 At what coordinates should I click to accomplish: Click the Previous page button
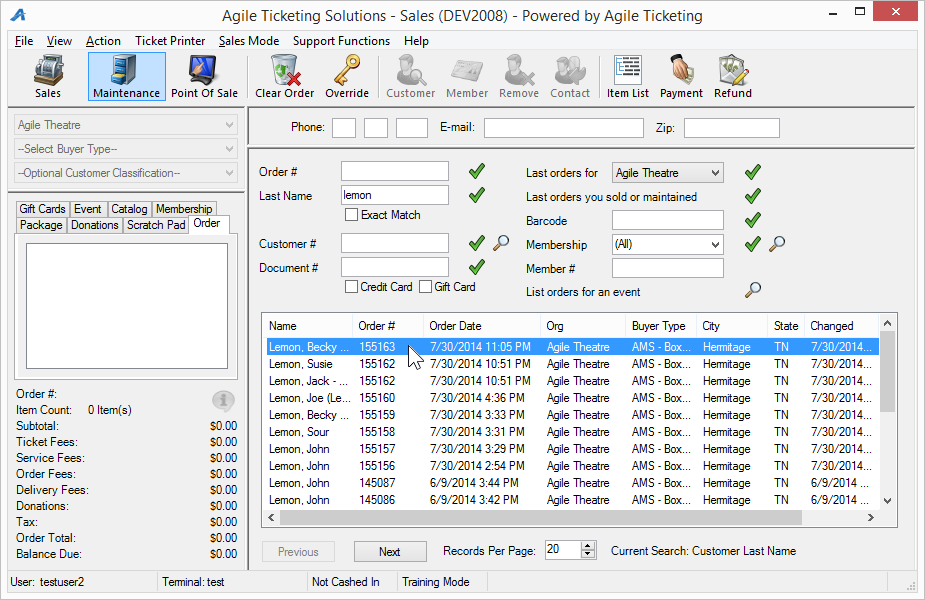[x=298, y=552]
